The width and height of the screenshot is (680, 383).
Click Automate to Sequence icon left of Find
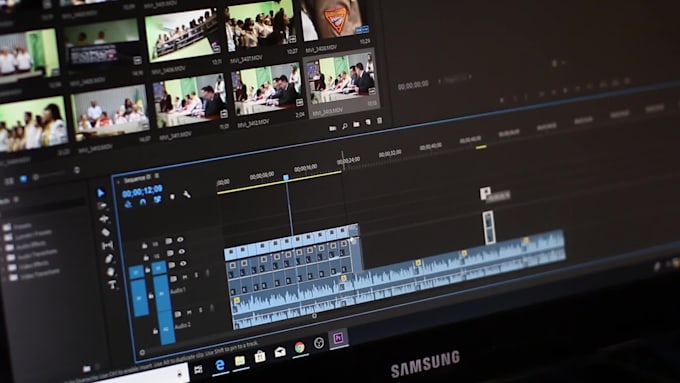click(x=332, y=128)
